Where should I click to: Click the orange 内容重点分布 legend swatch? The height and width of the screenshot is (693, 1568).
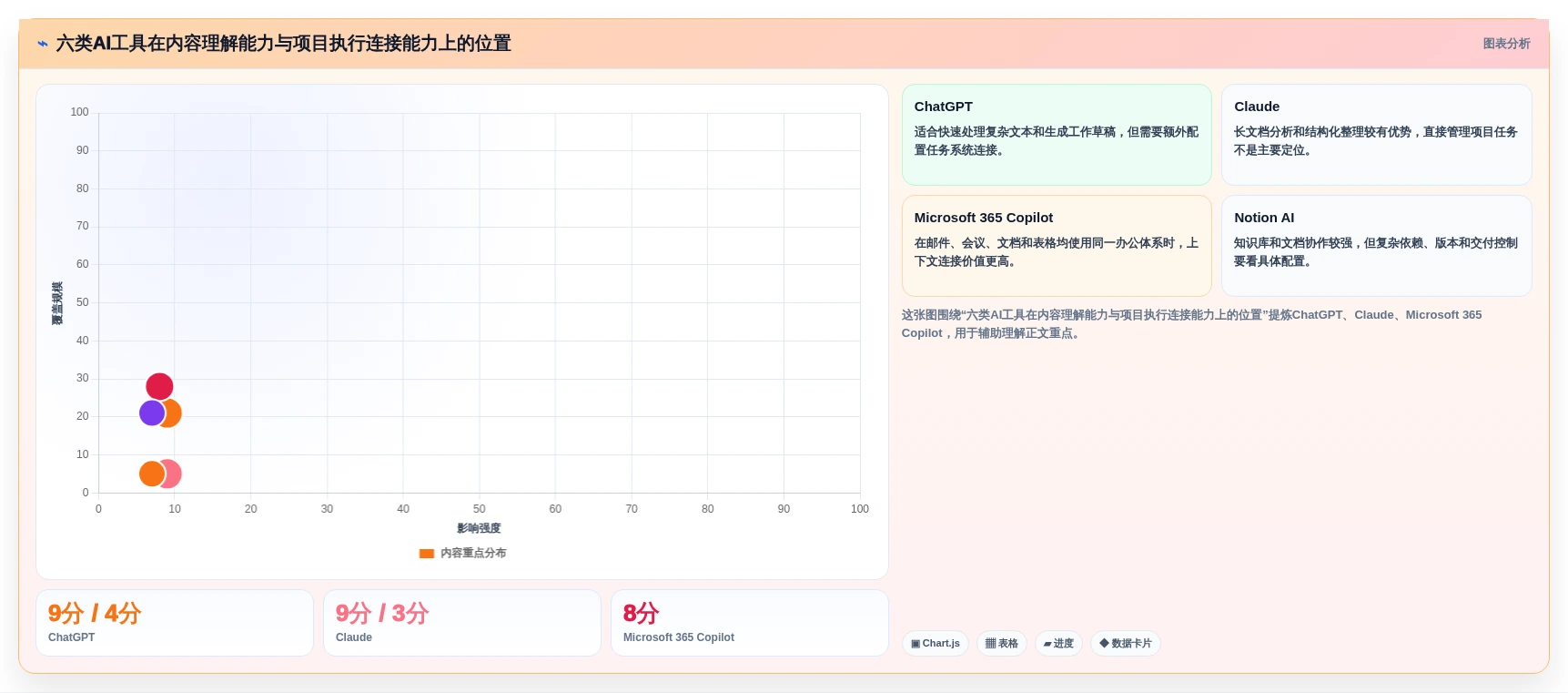(x=426, y=553)
